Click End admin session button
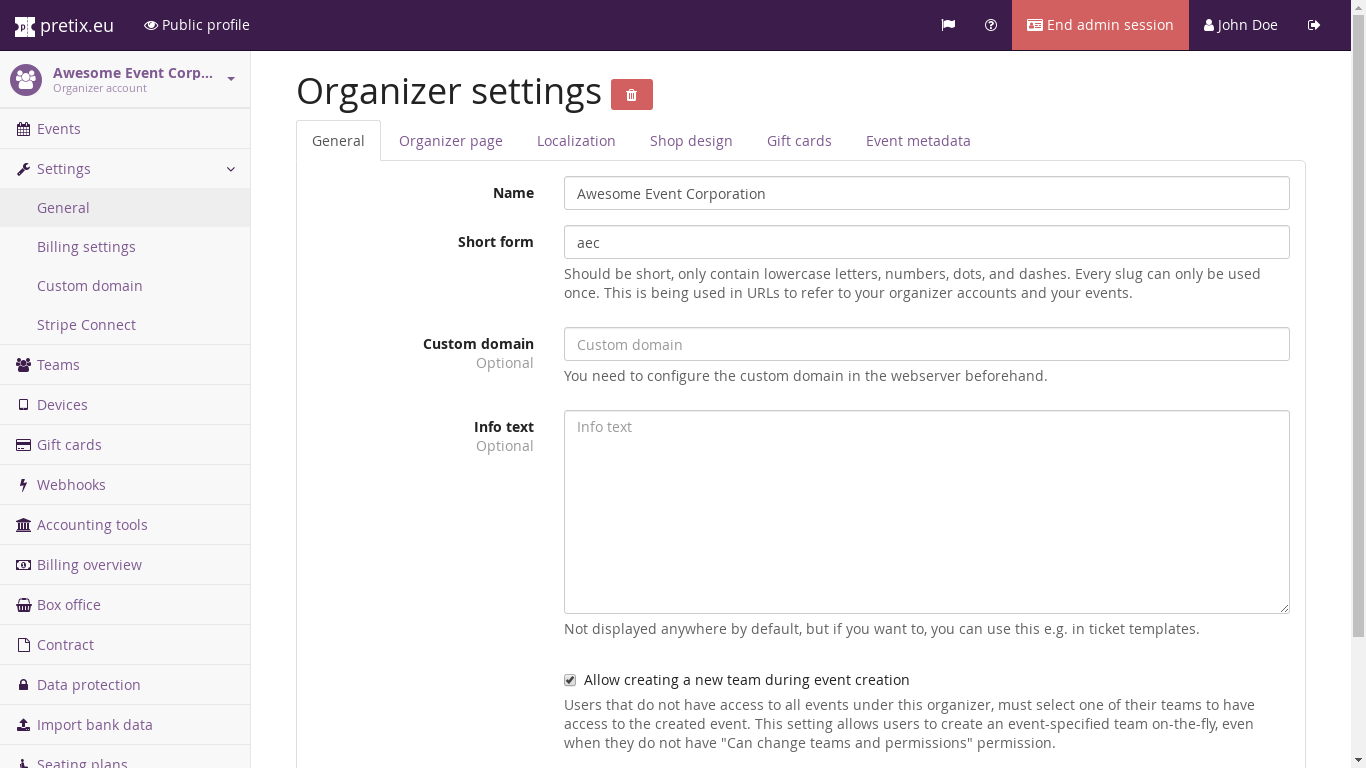 1100,25
